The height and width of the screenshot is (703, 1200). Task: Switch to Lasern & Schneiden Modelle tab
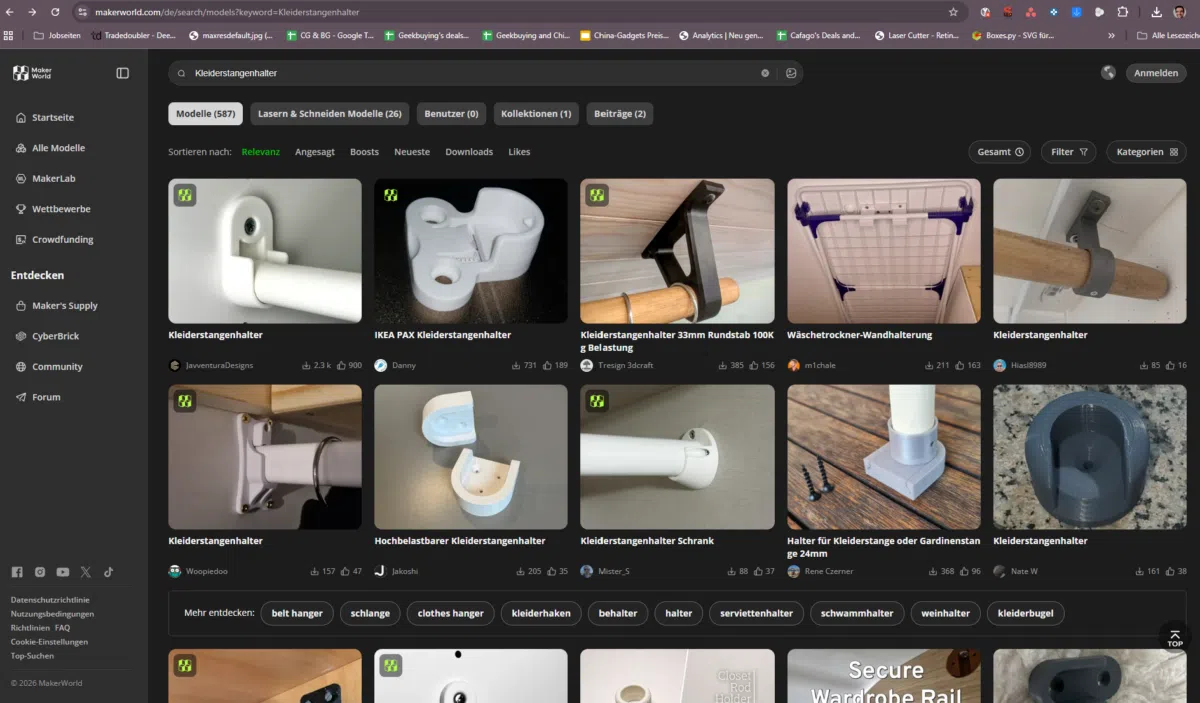point(329,114)
